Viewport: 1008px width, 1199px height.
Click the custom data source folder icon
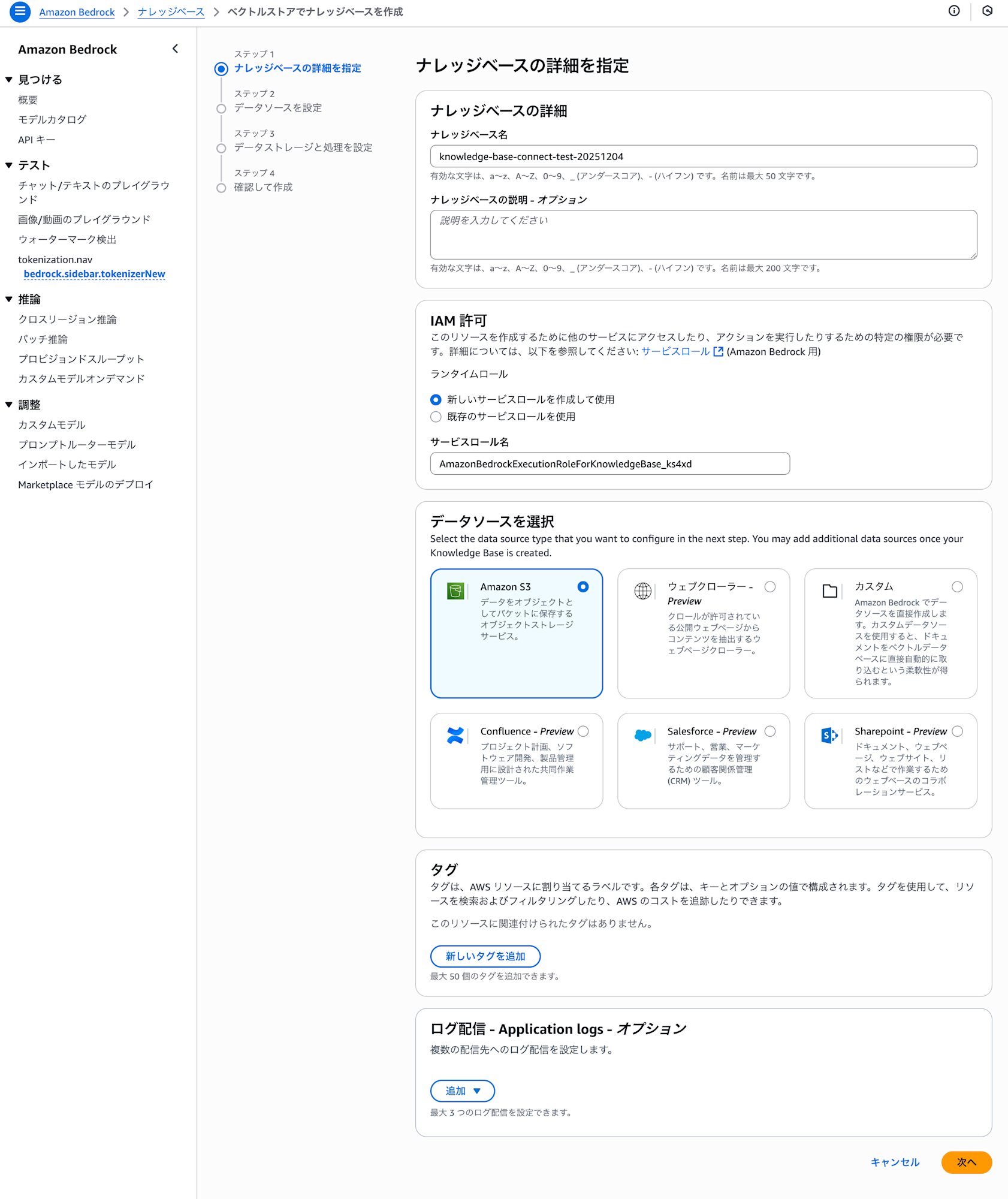[x=831, y=591]
